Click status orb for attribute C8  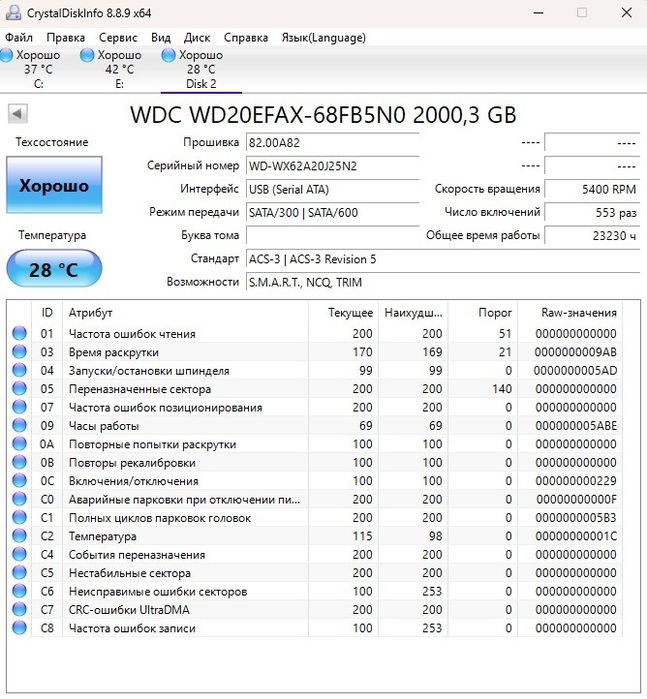click(19, 628)
